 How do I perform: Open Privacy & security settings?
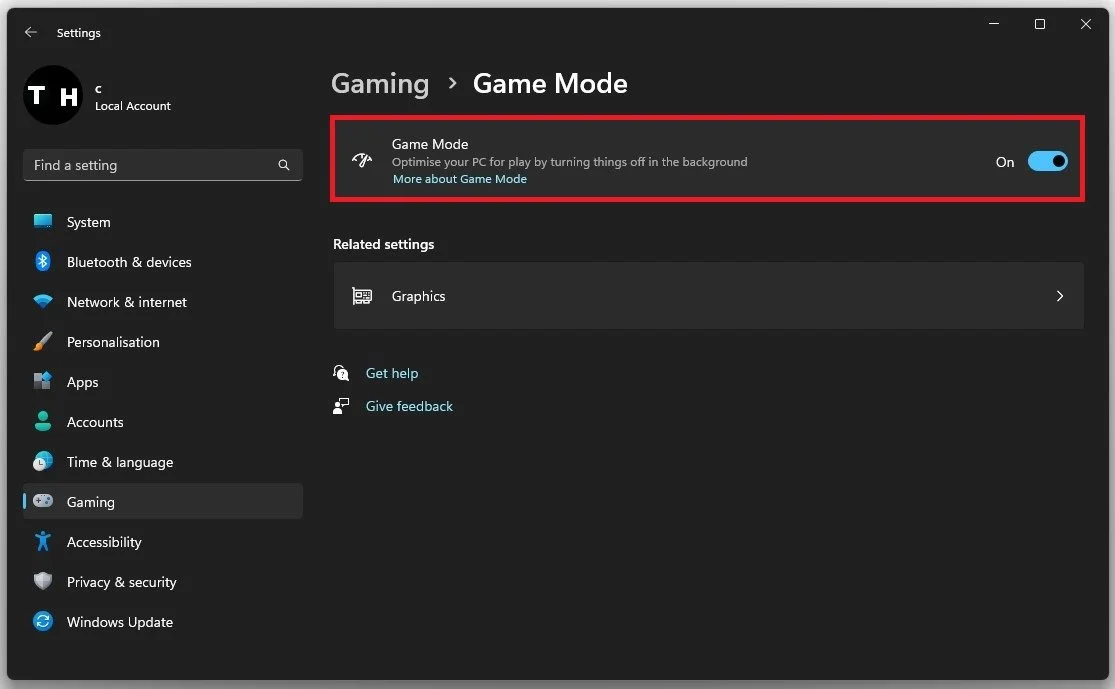coord(121,581)
